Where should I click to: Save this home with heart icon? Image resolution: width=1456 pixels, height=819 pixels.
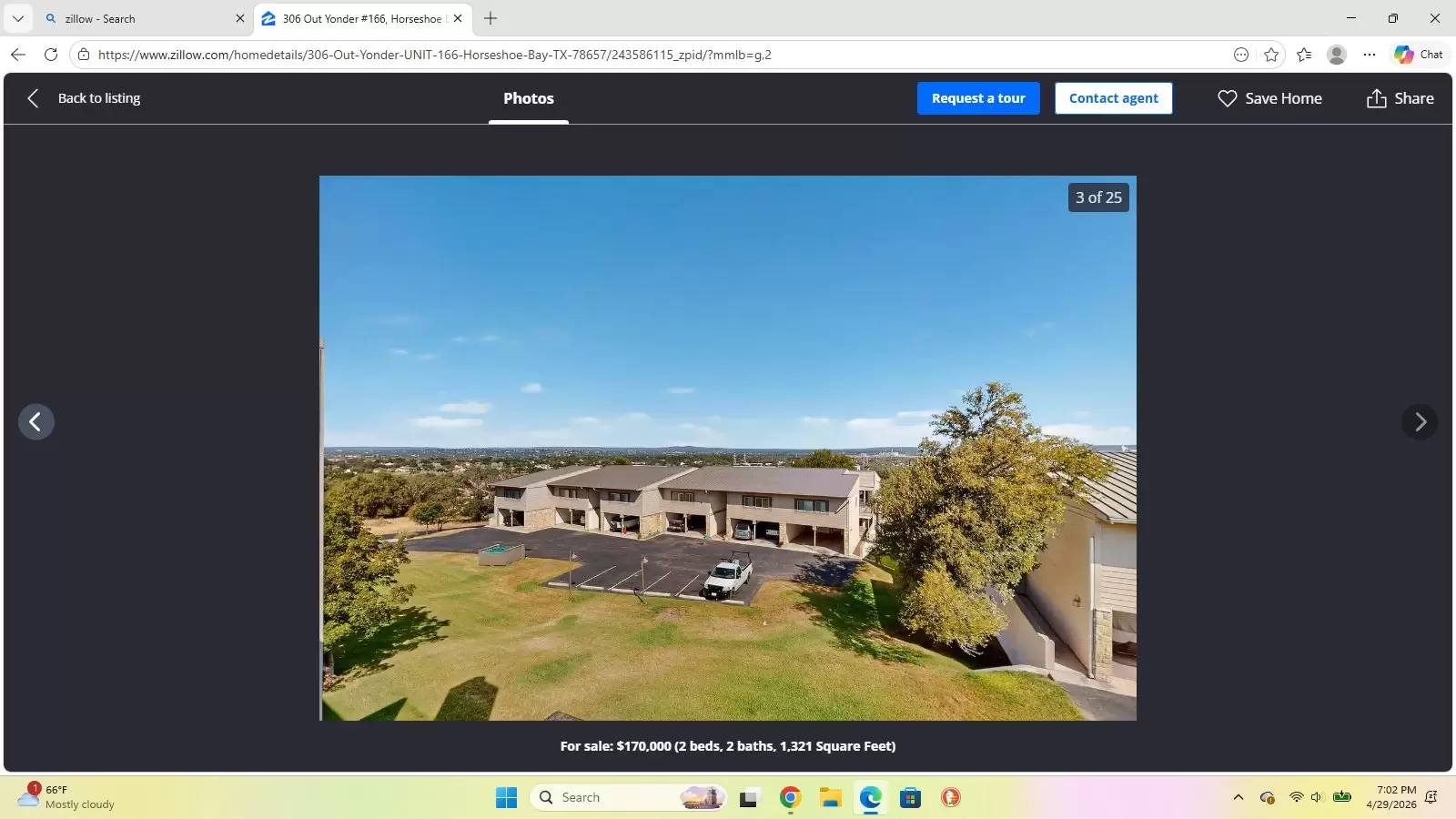point(1228,98)
